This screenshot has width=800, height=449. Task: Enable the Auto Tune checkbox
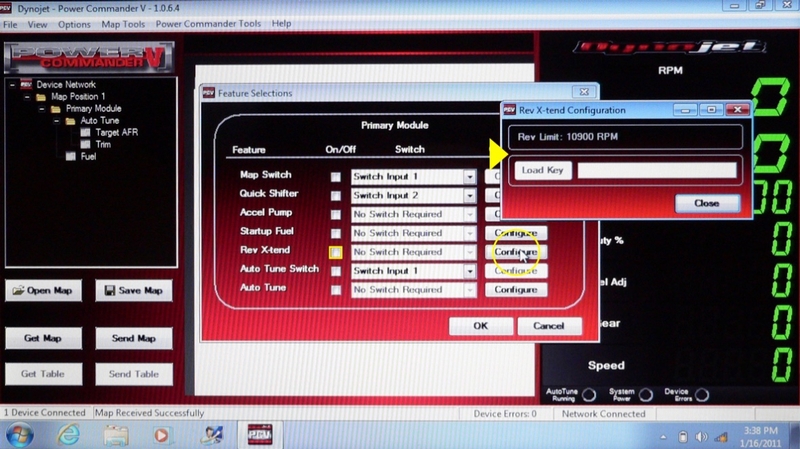coord(336,290)
